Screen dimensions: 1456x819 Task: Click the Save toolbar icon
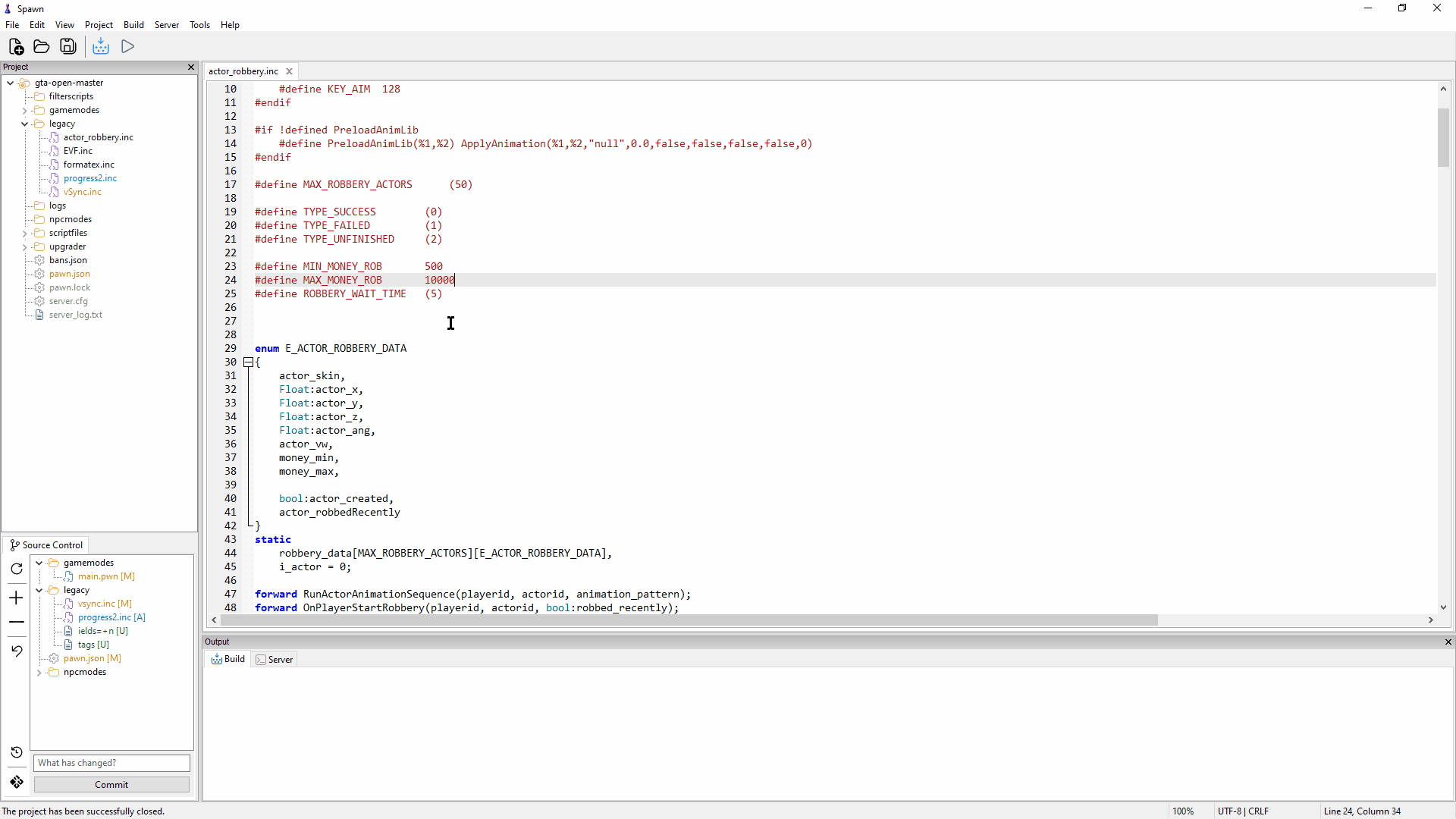[68, 47]
